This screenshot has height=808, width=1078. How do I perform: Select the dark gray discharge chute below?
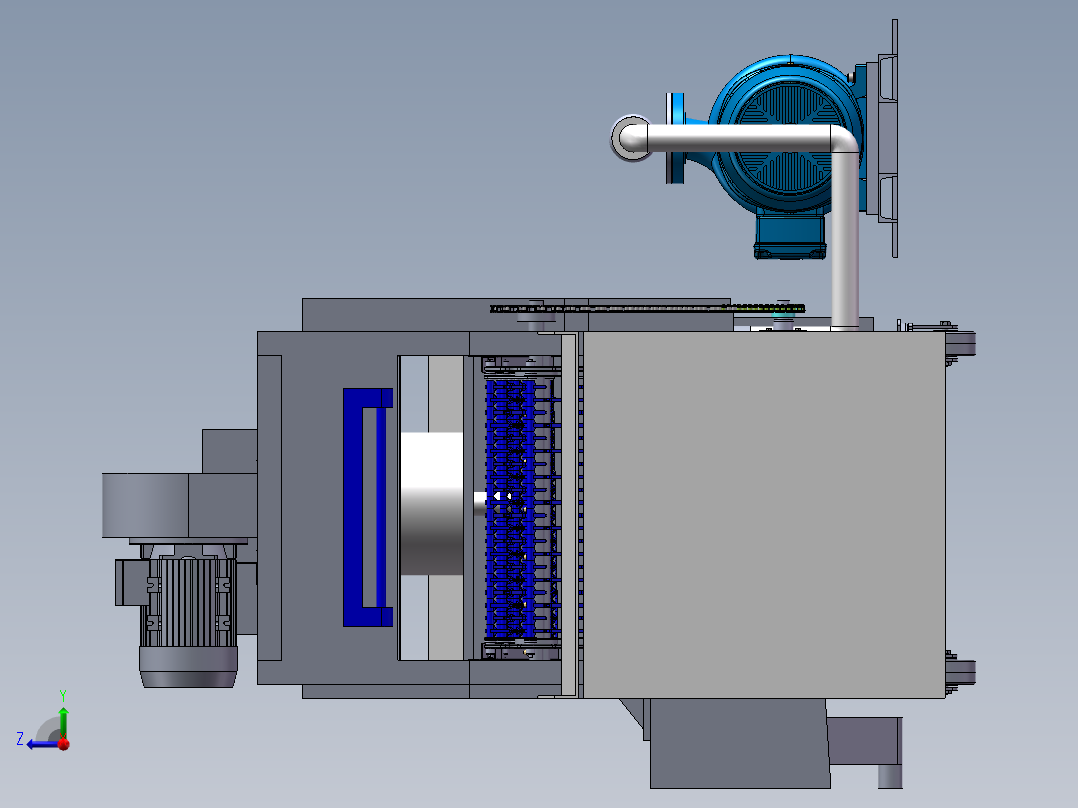739,743
